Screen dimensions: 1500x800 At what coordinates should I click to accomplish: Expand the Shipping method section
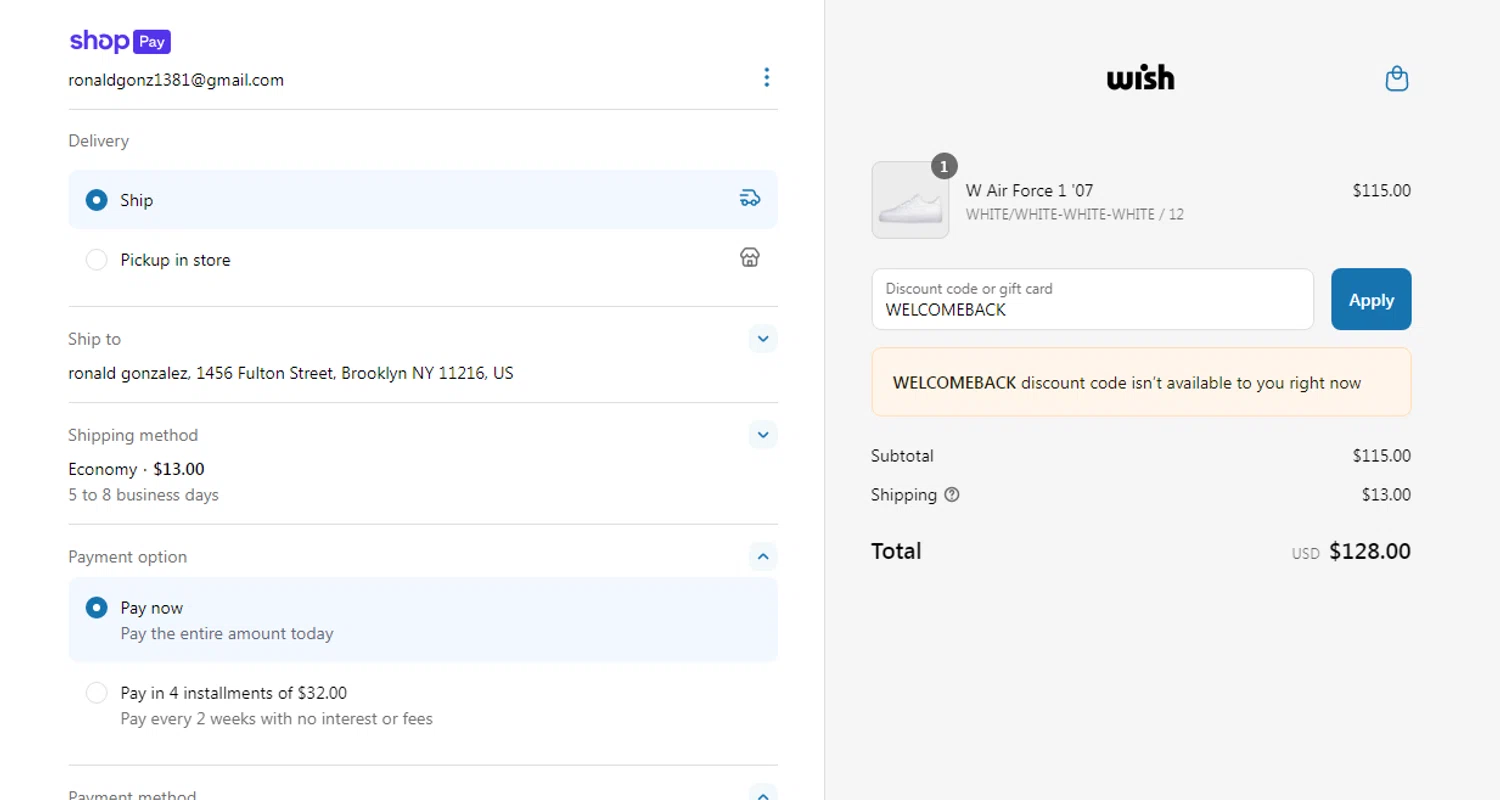763,435
